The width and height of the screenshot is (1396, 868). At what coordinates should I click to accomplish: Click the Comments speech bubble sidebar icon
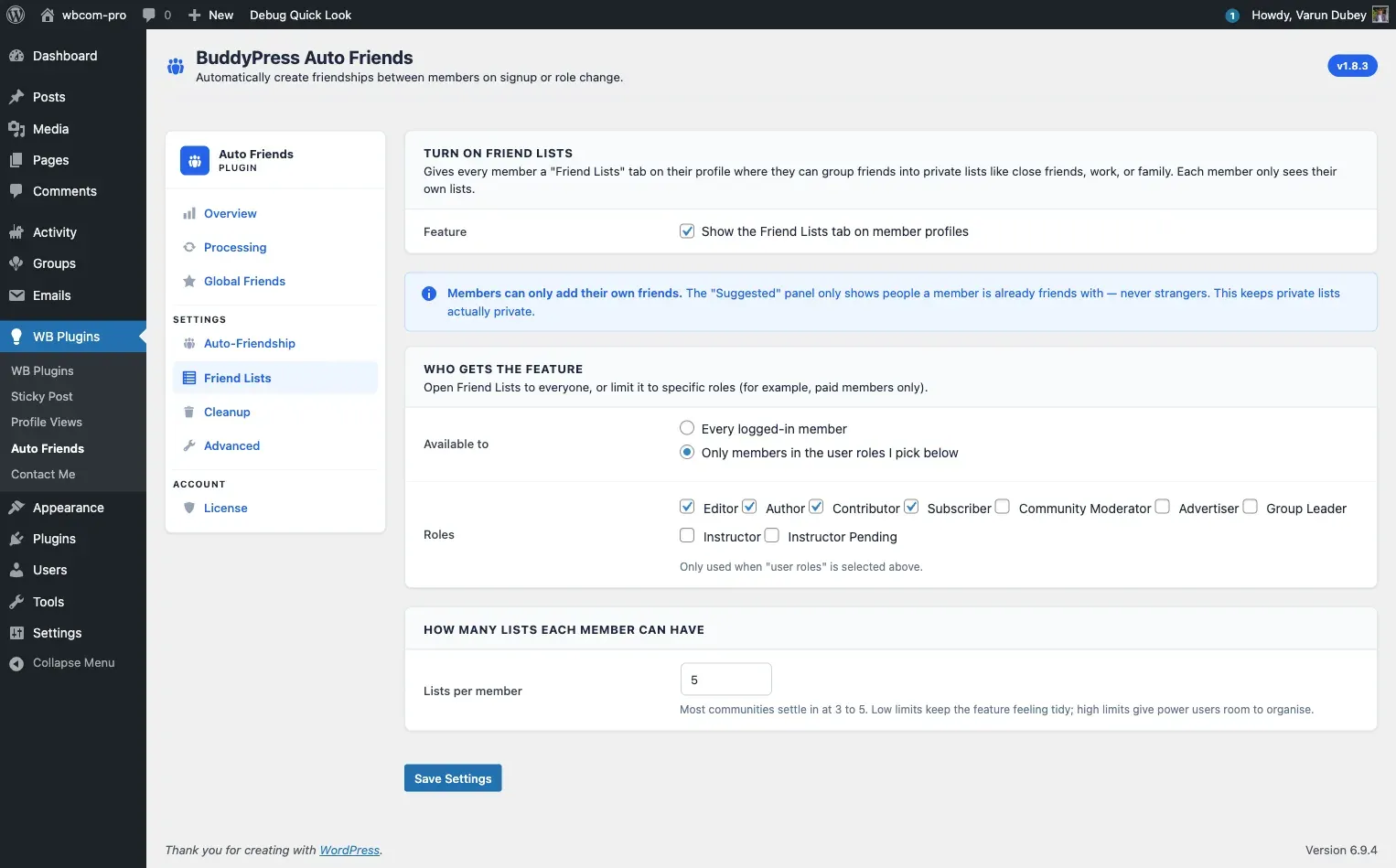pyautogui.click(x=16, y=191)
